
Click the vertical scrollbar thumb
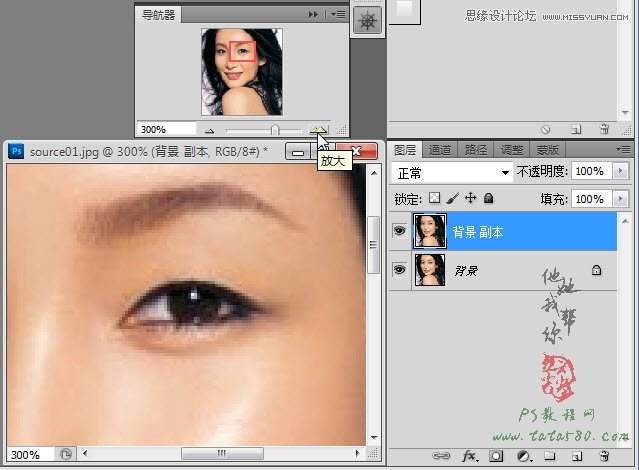pos(373,244)
